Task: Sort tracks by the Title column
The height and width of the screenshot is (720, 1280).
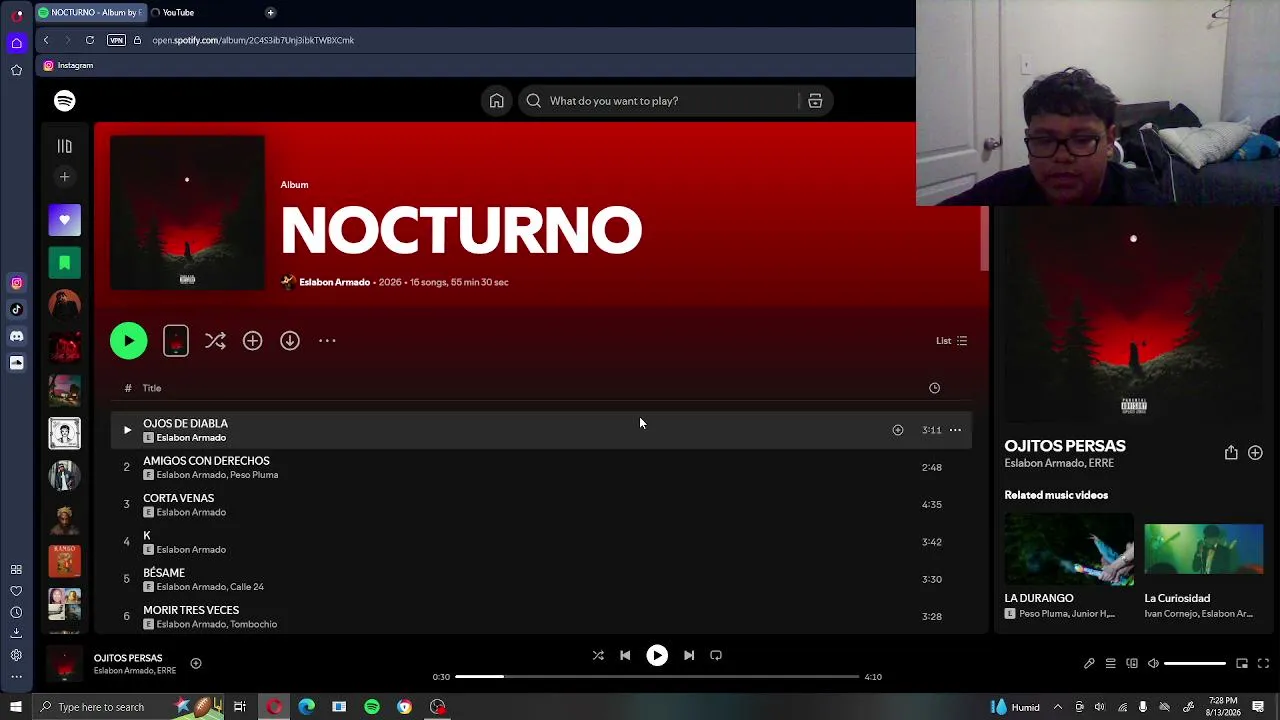Action: (x=152, y=388)
